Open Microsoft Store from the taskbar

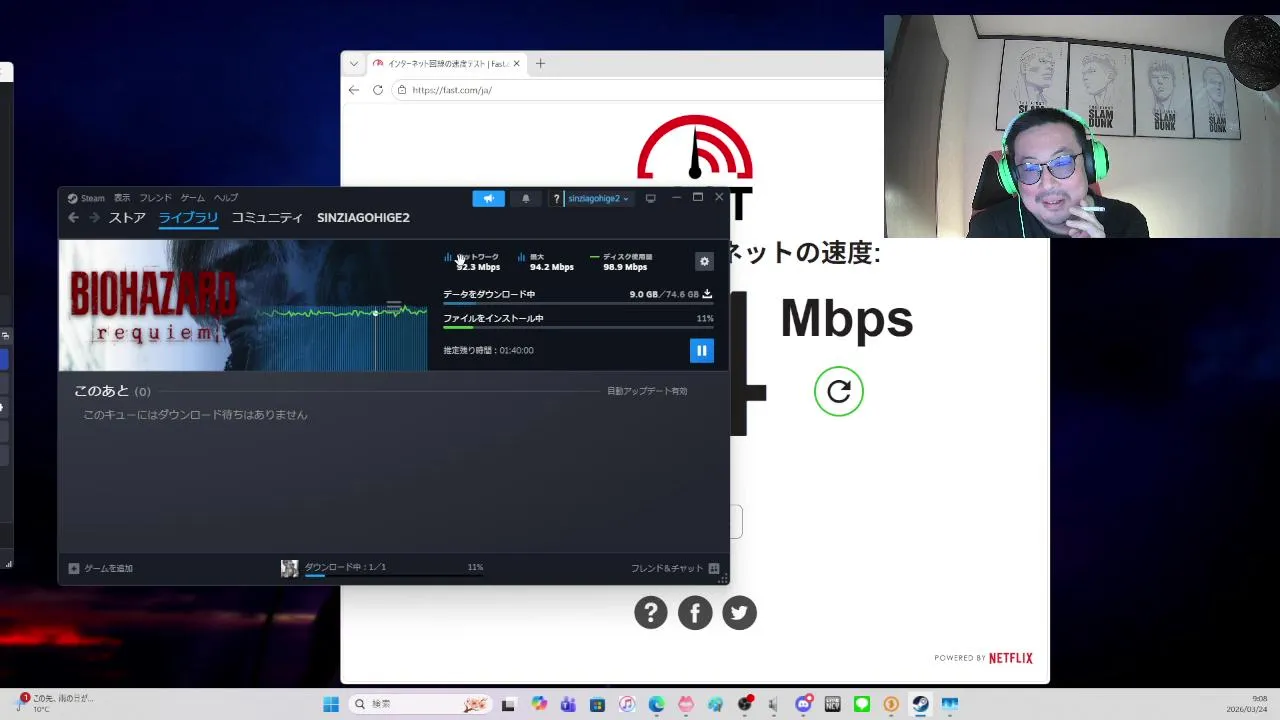(x=597, y=704)
